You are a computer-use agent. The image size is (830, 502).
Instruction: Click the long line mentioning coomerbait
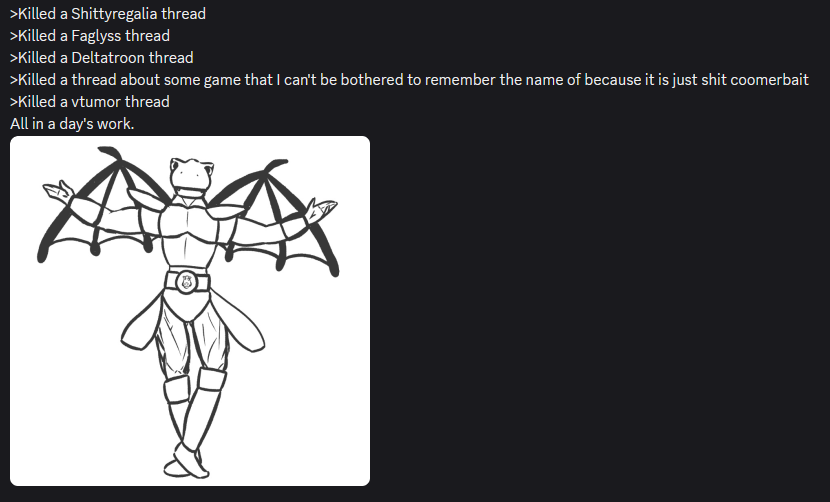pos(409,80)
